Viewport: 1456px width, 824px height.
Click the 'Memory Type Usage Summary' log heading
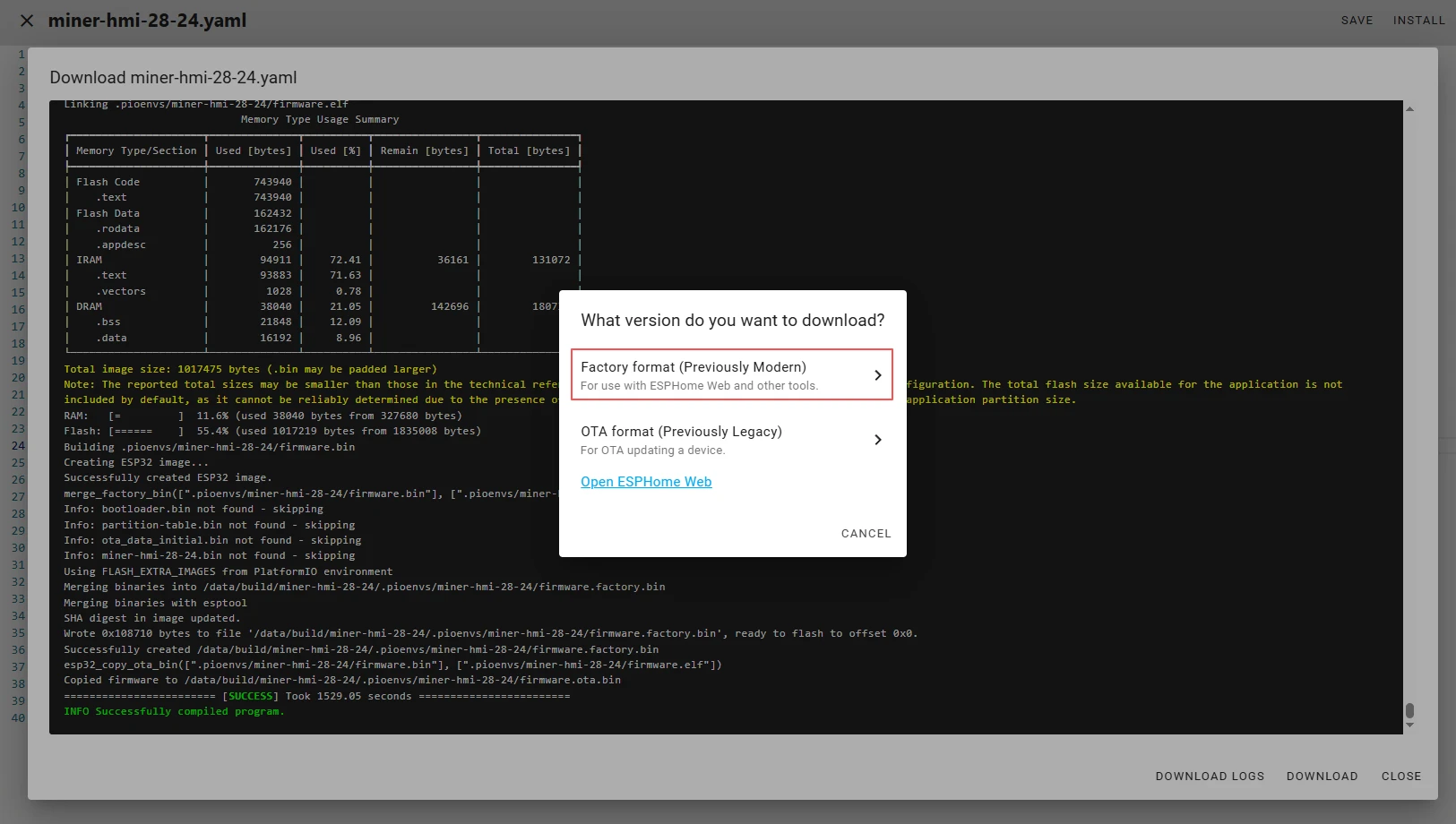(x=320, y=119)
